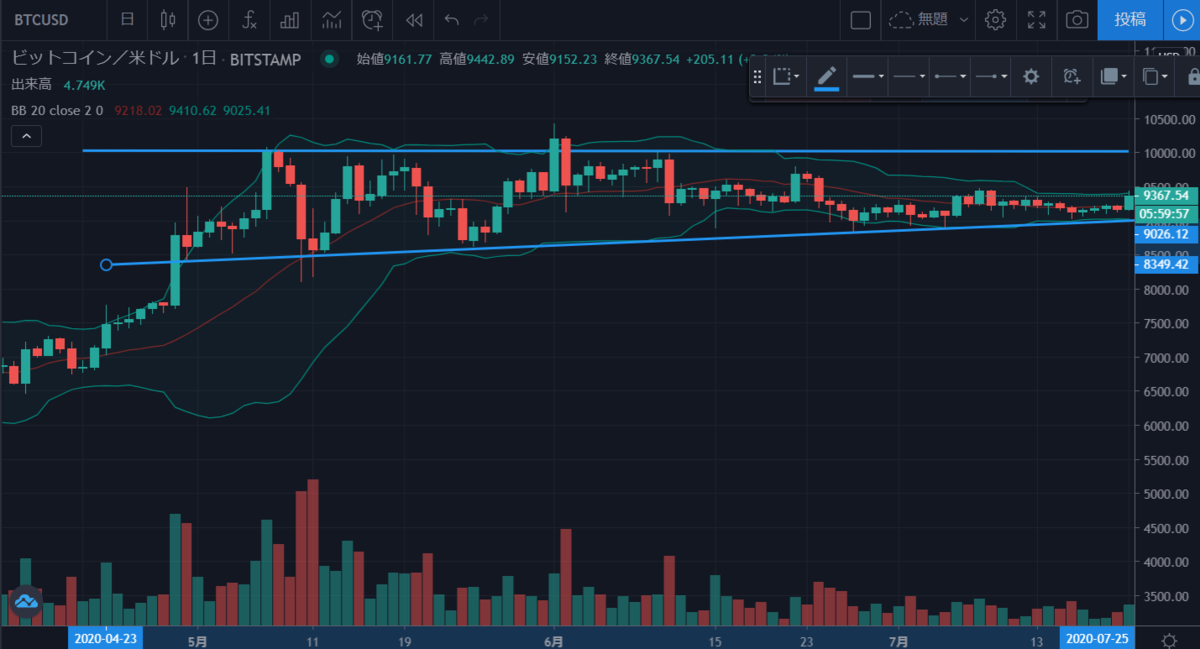The width and height of the screenshot is (1200, 649).
Task: Select the upper horizontal blue resistance line
Action: (605, 151)
